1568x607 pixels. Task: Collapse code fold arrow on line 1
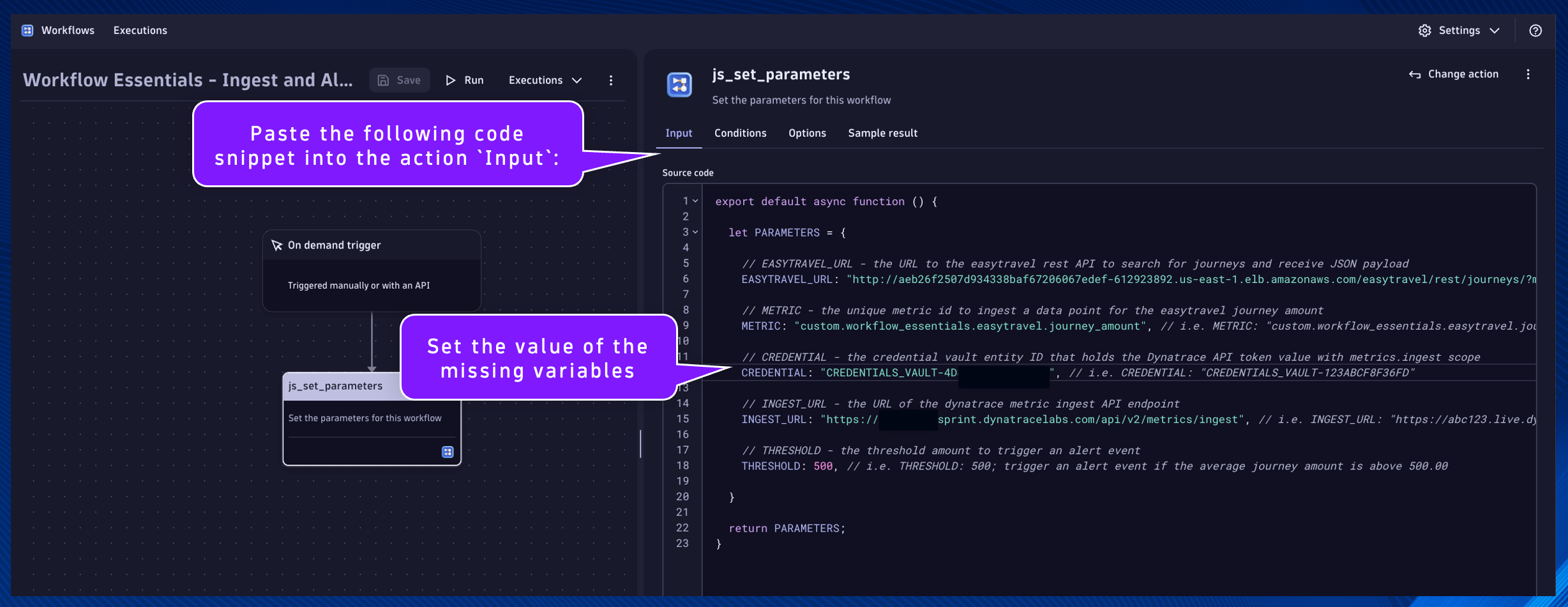point(695,201)
